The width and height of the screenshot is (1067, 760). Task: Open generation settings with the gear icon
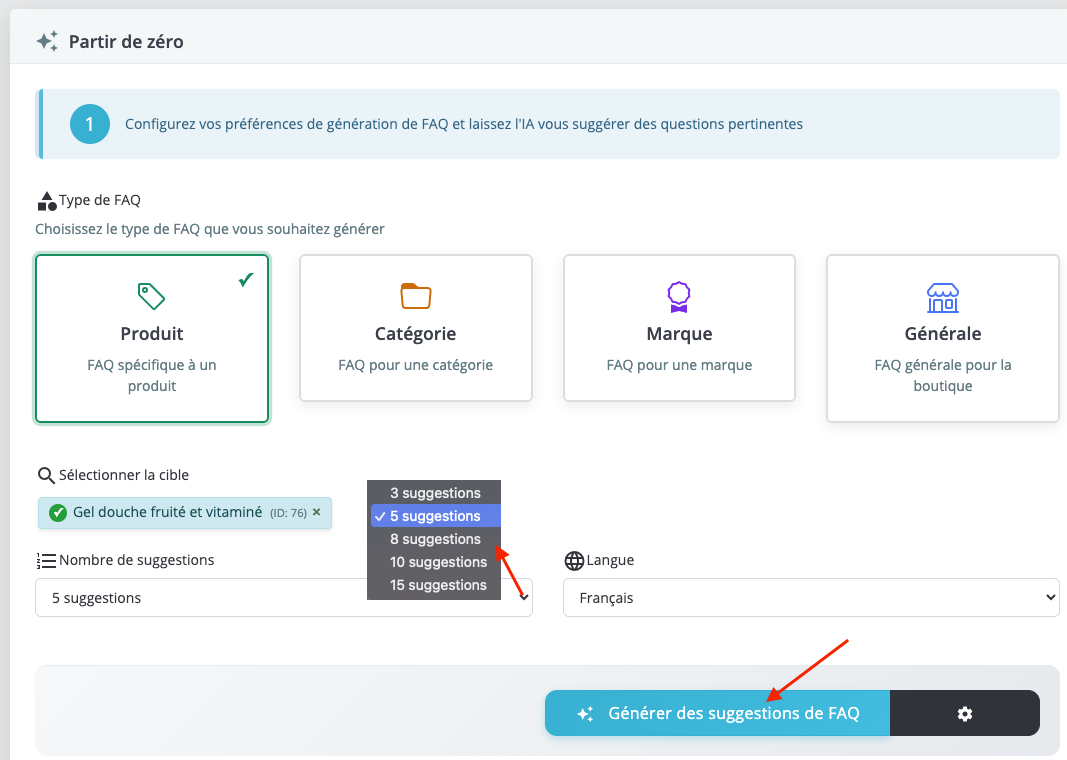[x=964, y=713]
